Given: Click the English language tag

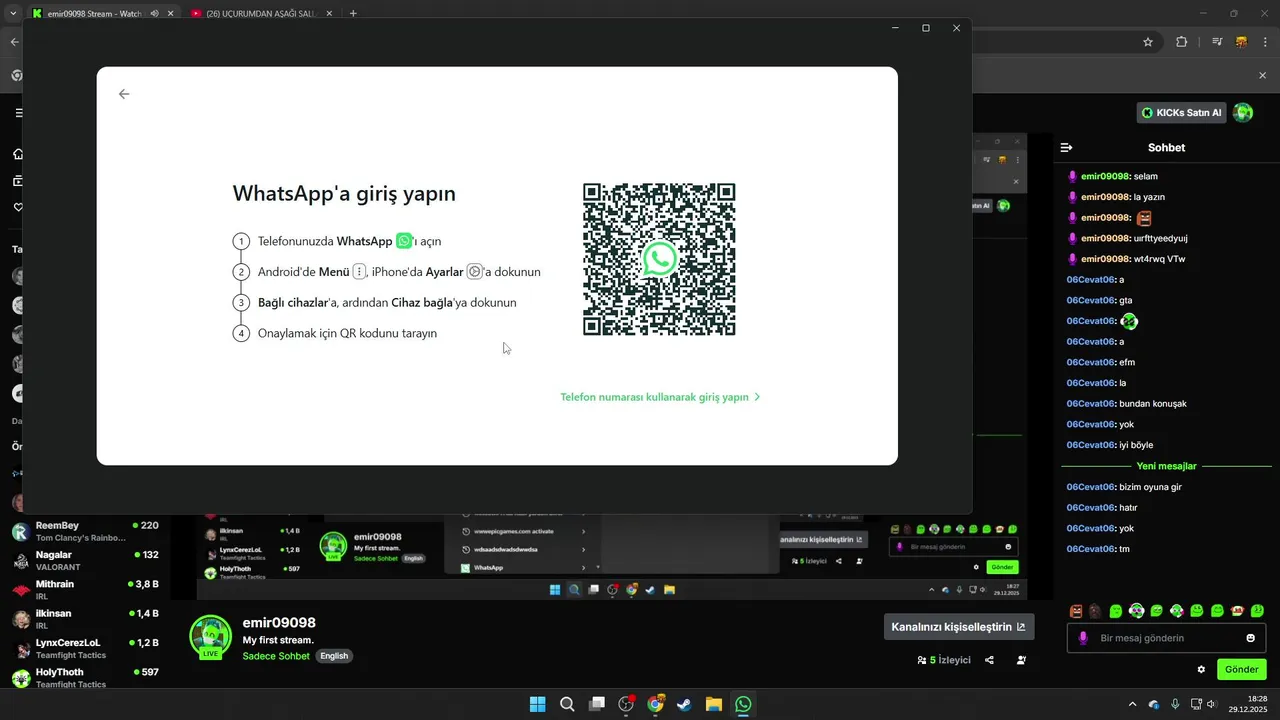Looking at the screenshot, I should [334, 656].
